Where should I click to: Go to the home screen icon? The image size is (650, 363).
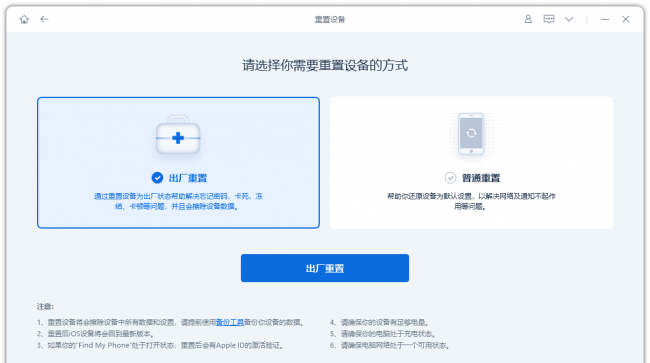pyautogui.click(x=24, y=19)
